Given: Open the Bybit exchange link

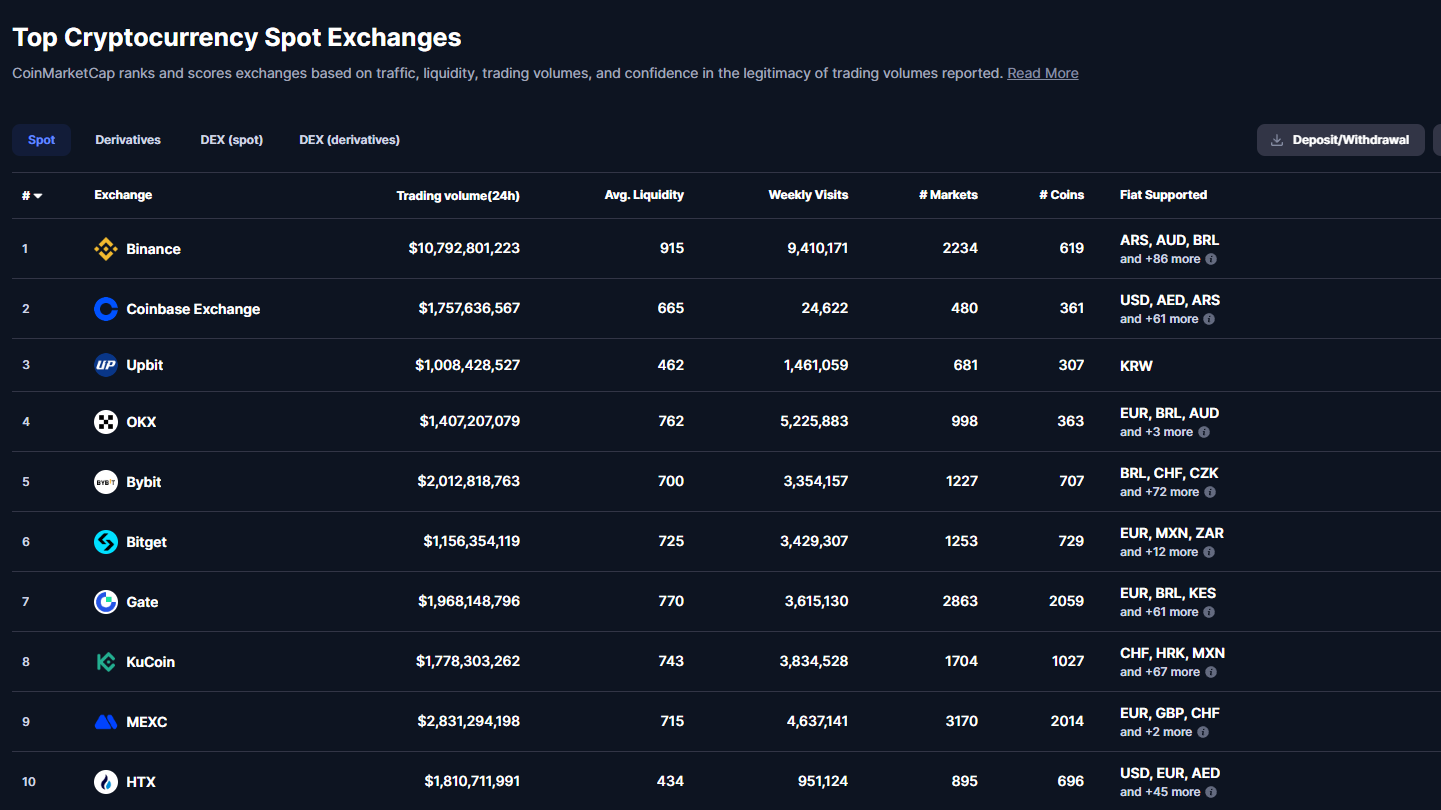Looking at the screenshot, I should coord(144,482).
